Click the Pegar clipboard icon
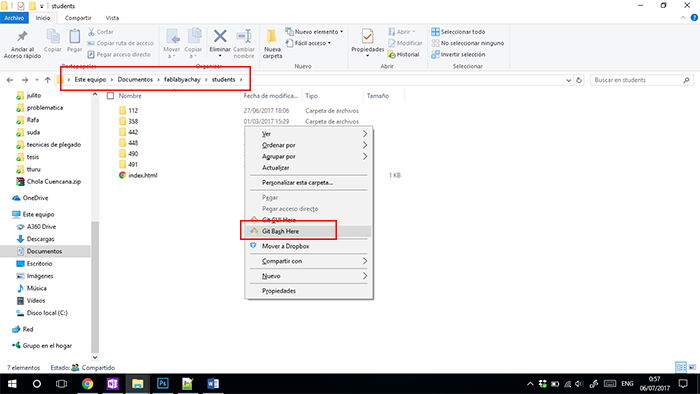 coord(75,36)
